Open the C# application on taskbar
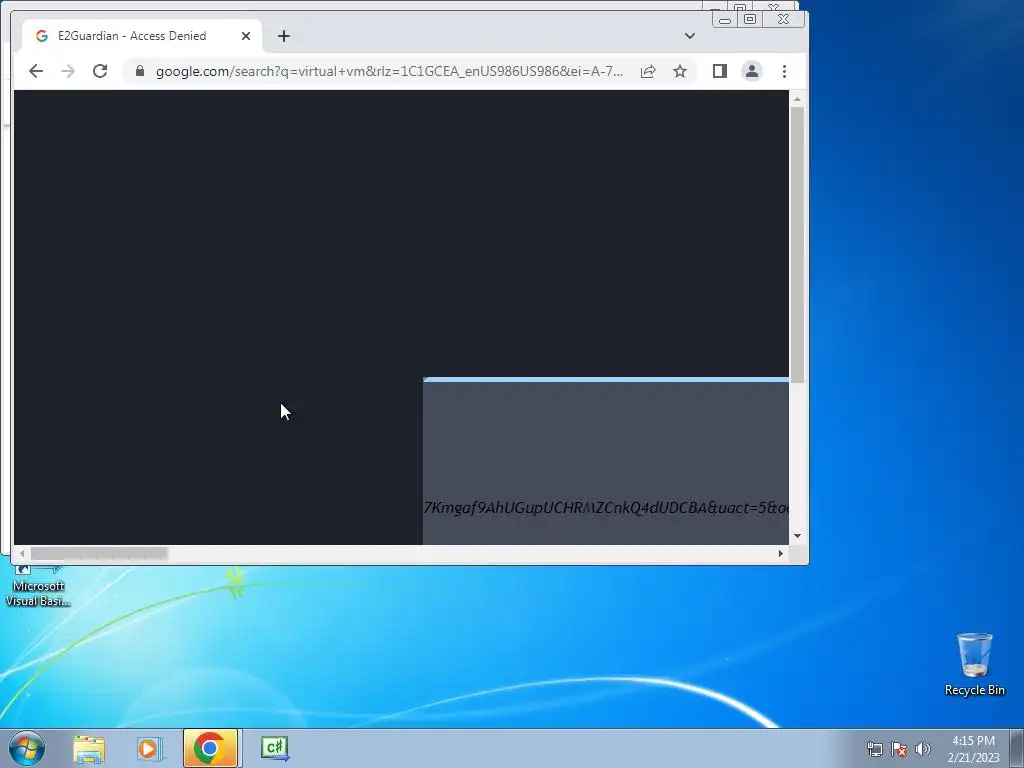The image size is (1024, 768). pos(274,748)
